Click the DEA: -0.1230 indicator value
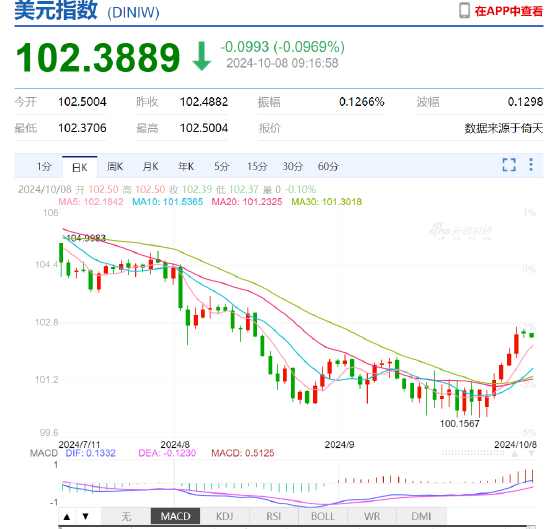550x529 pixels. (167, 453)
